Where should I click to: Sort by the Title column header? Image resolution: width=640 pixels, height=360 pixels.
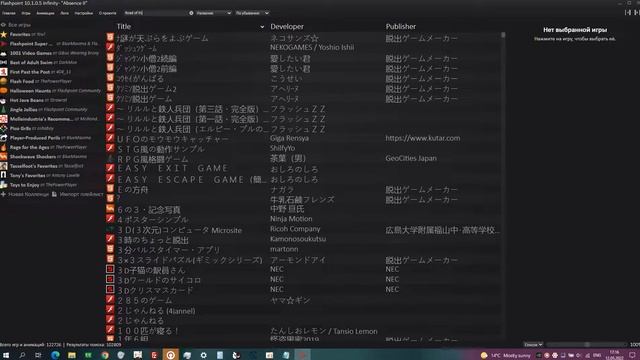point(124,27)
